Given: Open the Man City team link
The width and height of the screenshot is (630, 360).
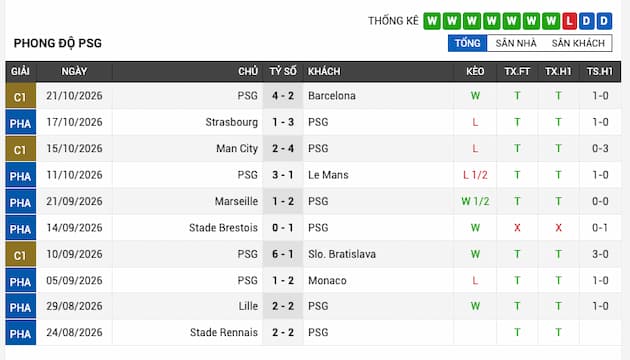Looking at the screenshot, I should tap(237, 149).
